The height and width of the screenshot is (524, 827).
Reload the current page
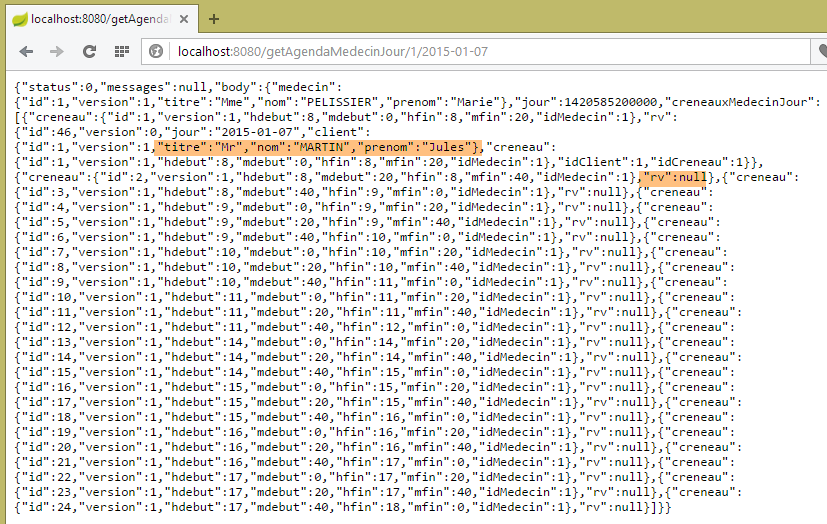(89, 51)
